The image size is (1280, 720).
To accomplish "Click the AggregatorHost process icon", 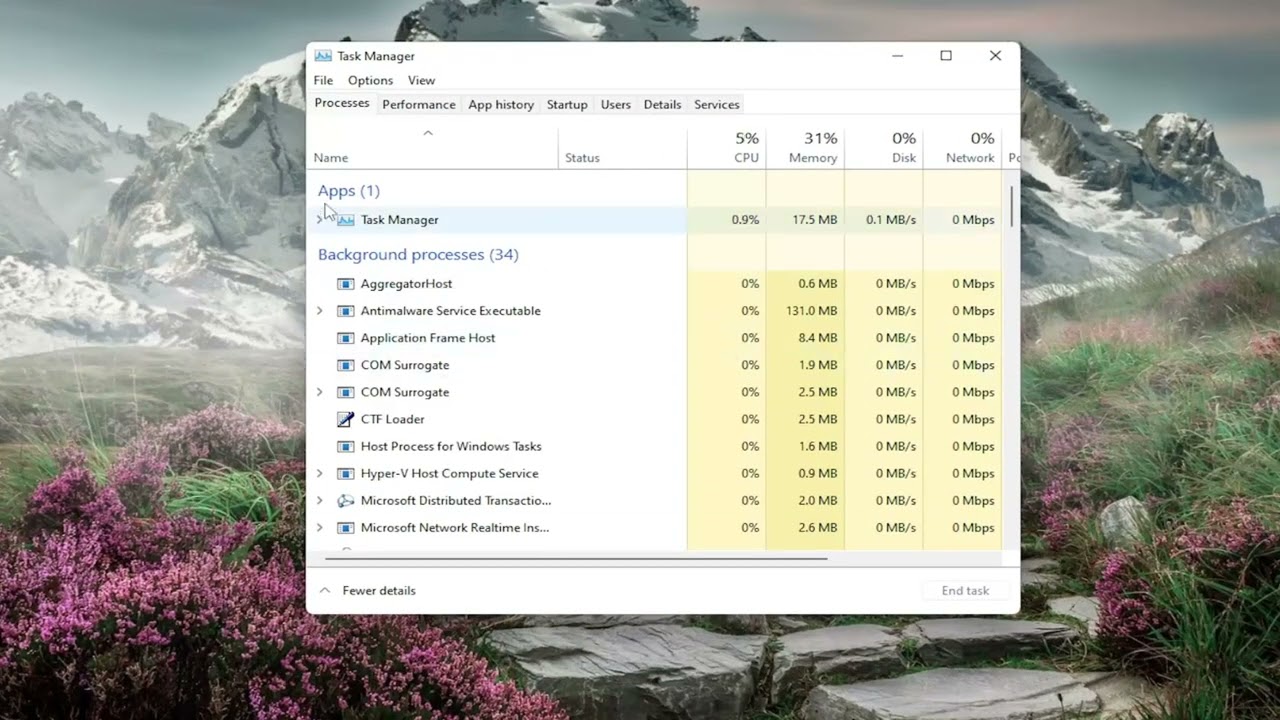I will tap(345, 284).
